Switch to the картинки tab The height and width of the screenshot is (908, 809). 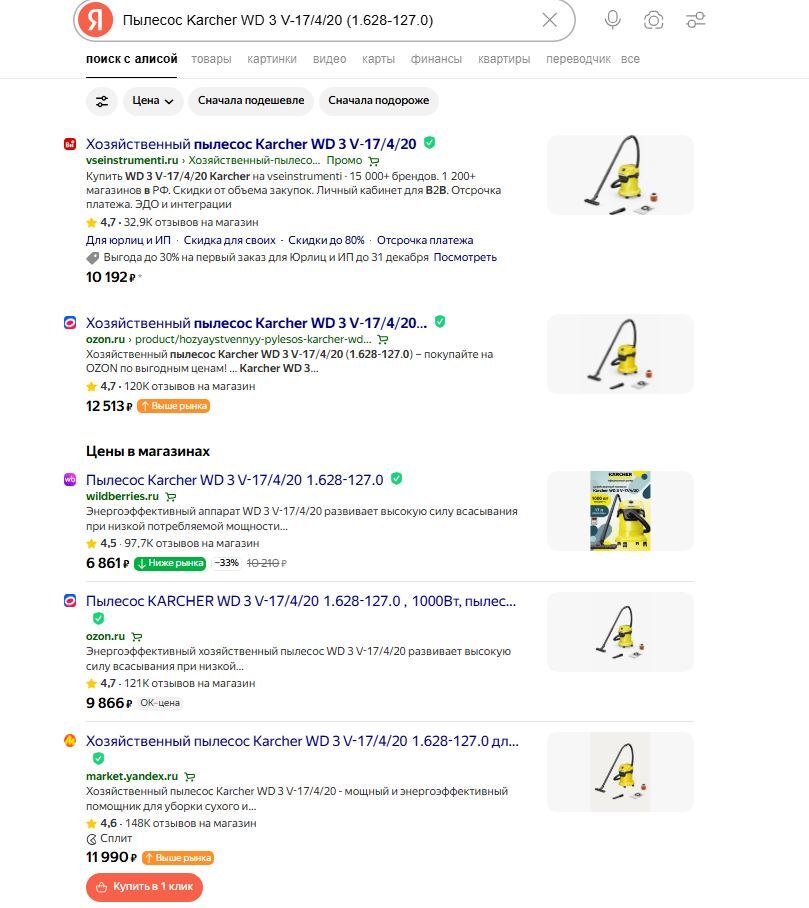272,59
